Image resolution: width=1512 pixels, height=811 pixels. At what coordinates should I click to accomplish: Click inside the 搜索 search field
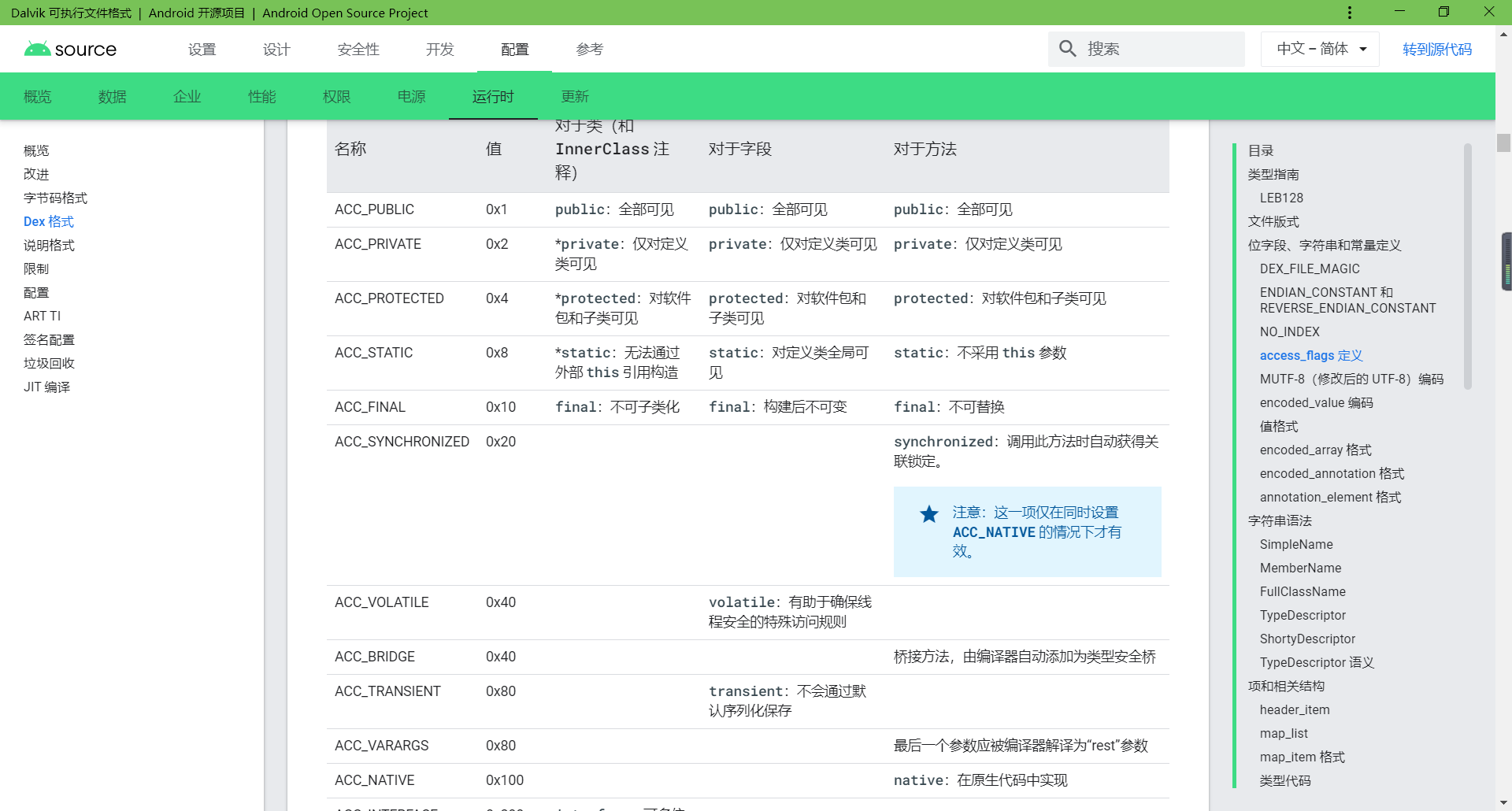(1158, 48)
